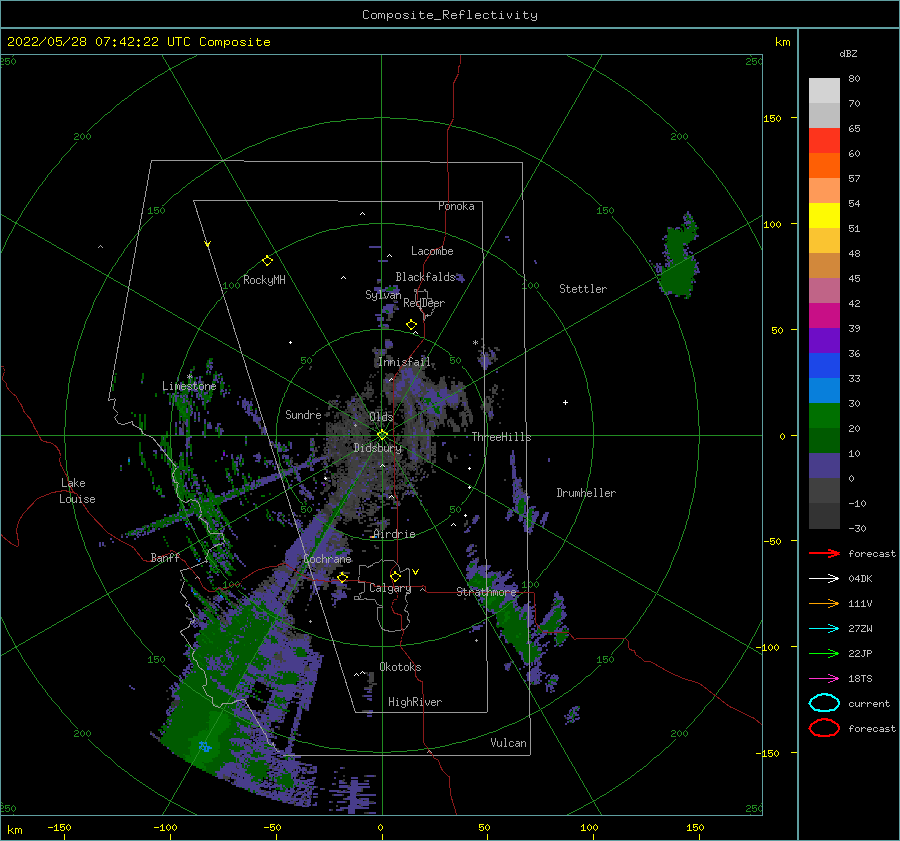900x841 pixels.
Task: Click the yellow diamond marker beside RockyMH
Action: pos(267,261)
